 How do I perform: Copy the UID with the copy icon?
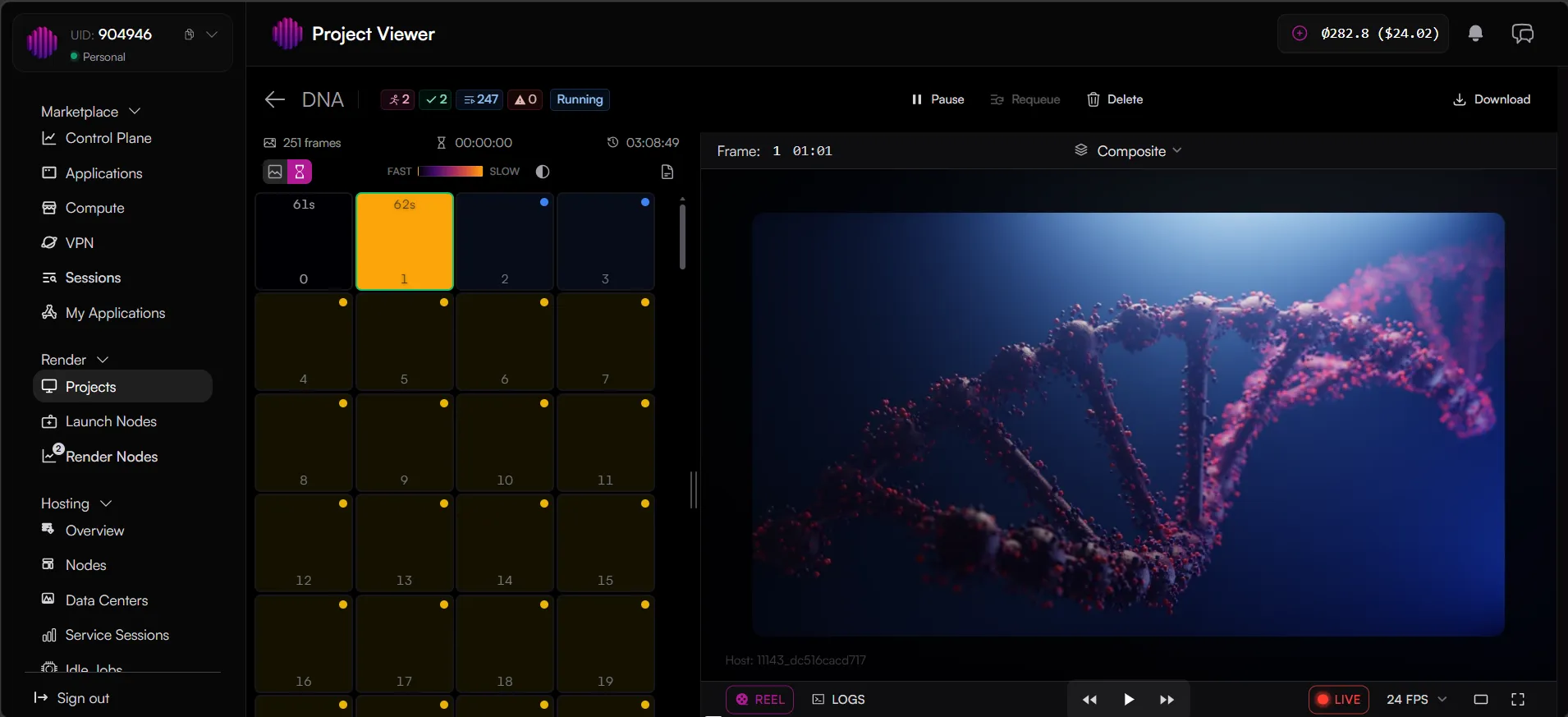pos(189,34)
